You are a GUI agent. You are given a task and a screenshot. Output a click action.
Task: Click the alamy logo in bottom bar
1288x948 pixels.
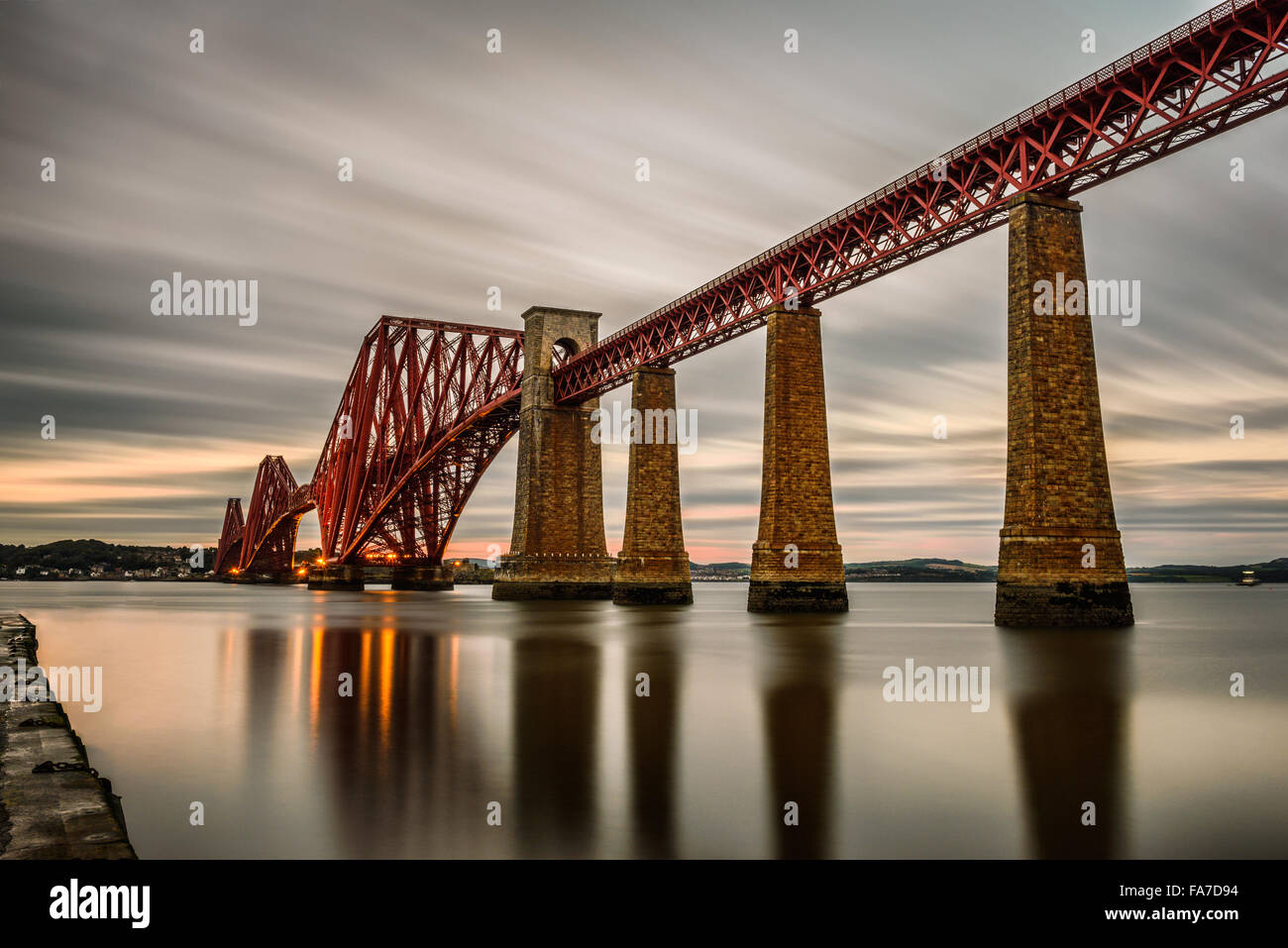(x=99, y=903)
